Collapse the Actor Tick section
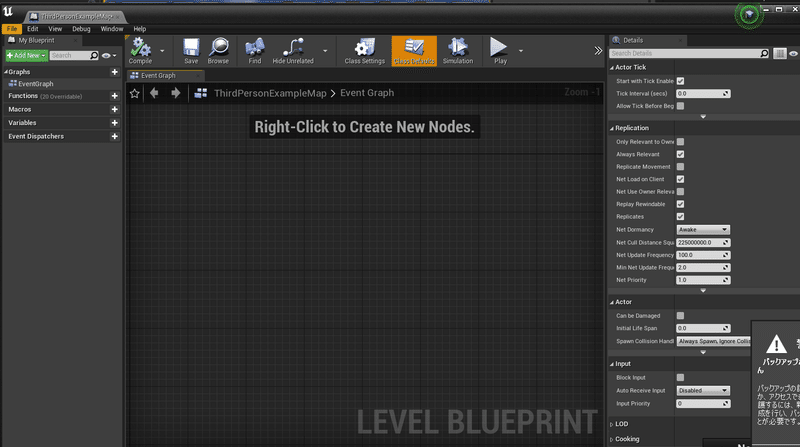Viewport: 800px width, 447px height. click(612, 67)
